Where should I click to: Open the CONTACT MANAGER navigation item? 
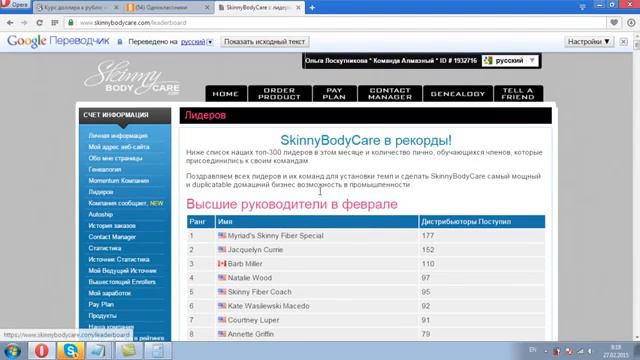[x=390, y=93]
